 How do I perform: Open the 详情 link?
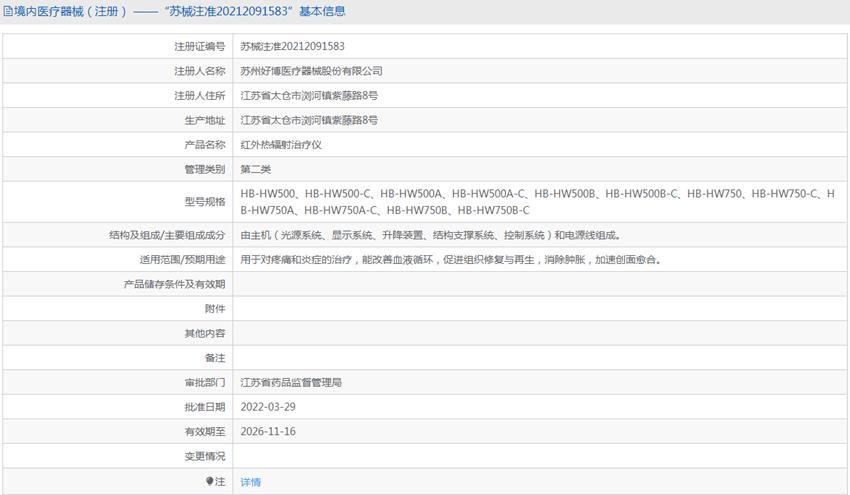click(250, 482)
